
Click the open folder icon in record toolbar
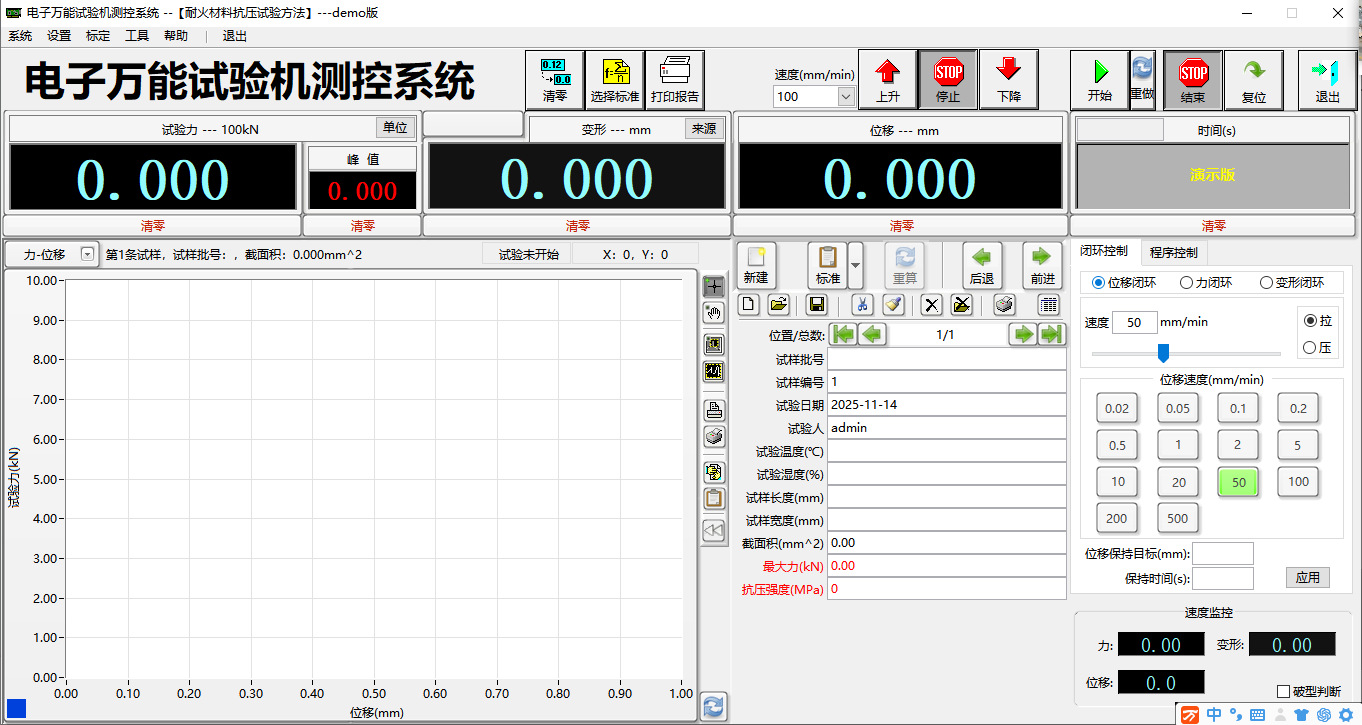(779, 305)
